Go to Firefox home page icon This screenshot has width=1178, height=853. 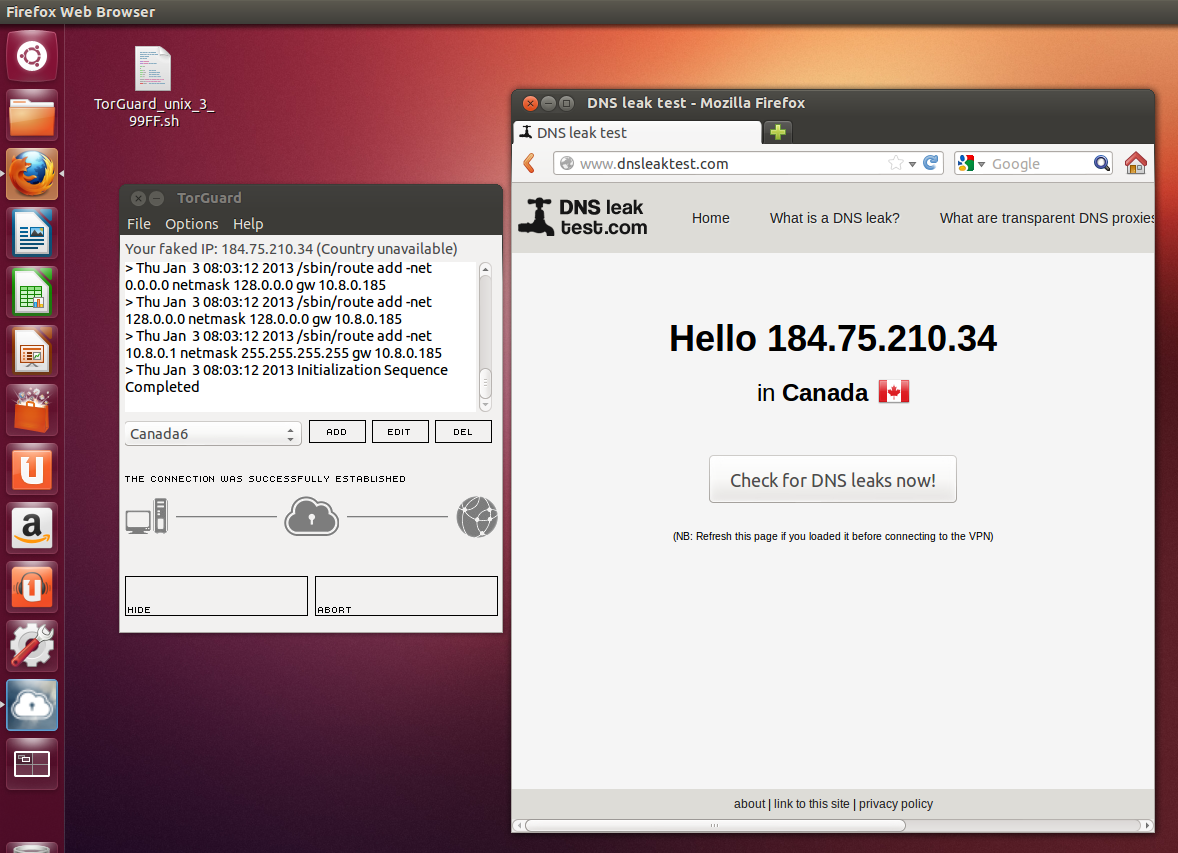tap(1136, 163)
